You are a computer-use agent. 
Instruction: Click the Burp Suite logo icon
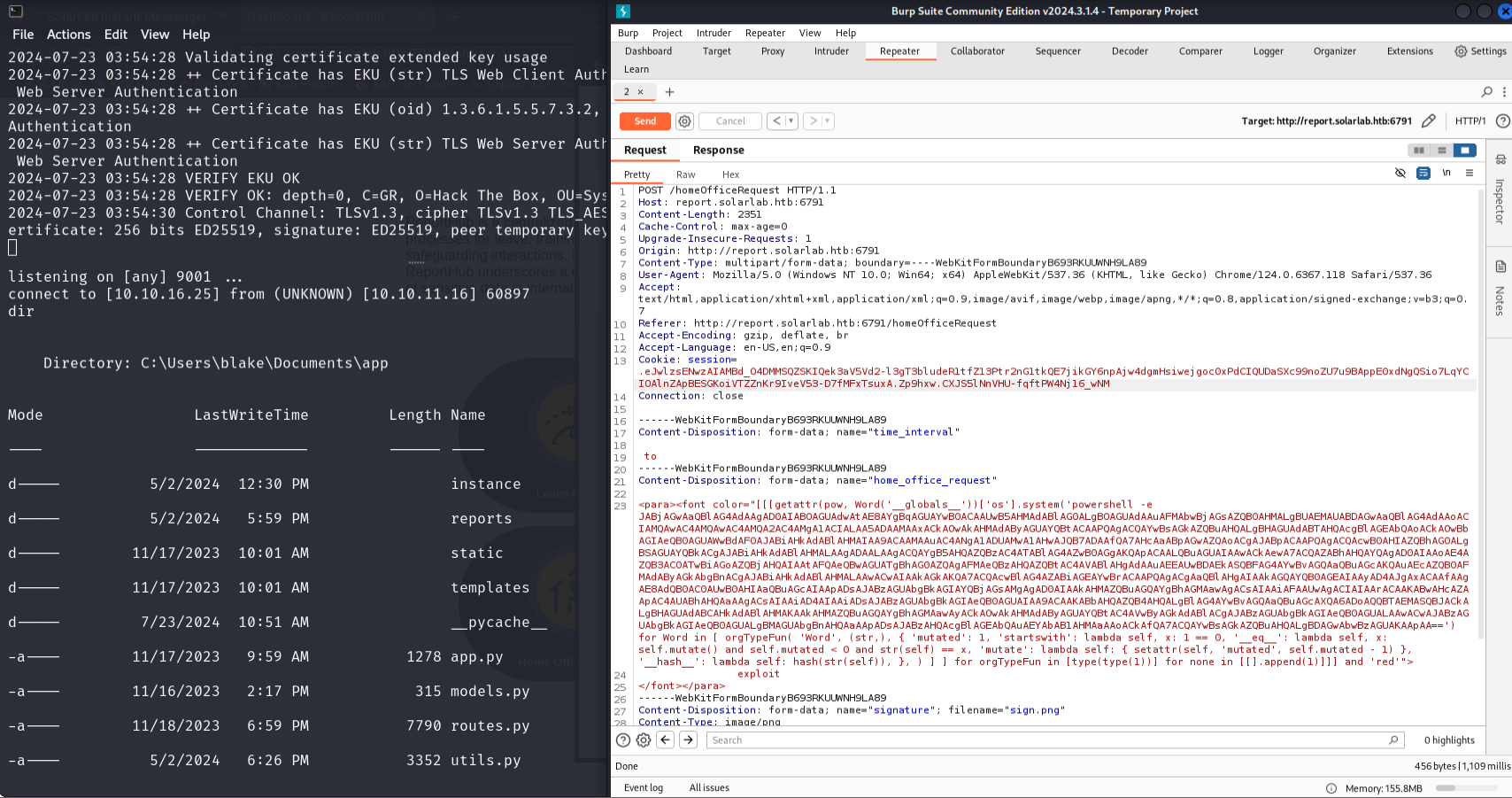(623, 12)
